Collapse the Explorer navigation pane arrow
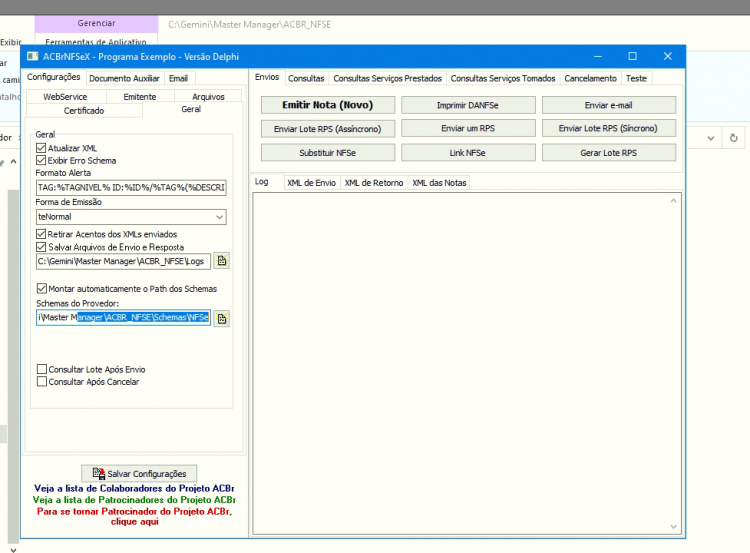Screen dimensions: 750x553 (x=13, y=162)
